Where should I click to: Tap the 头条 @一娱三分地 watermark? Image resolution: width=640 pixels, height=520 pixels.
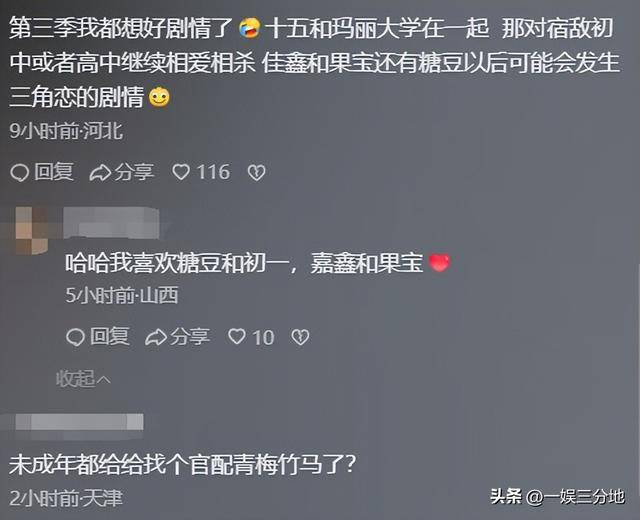click(x=557, y=497)
